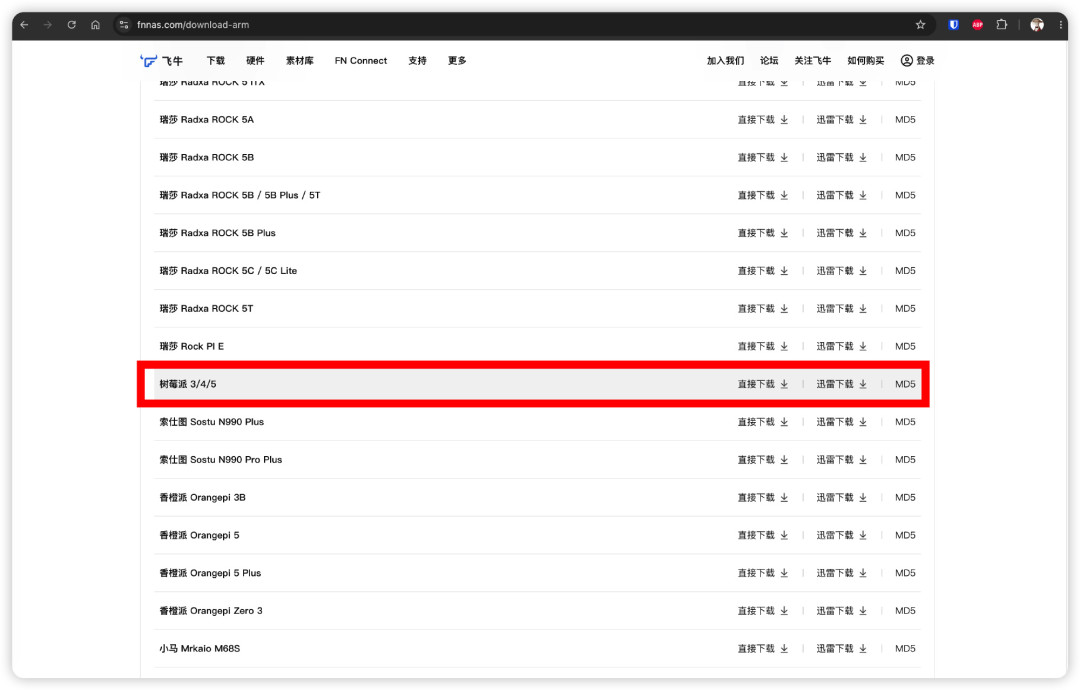Click 迅雷下载 for ROCK 5B / 5B Plus / 5T

tap(842, 196)
